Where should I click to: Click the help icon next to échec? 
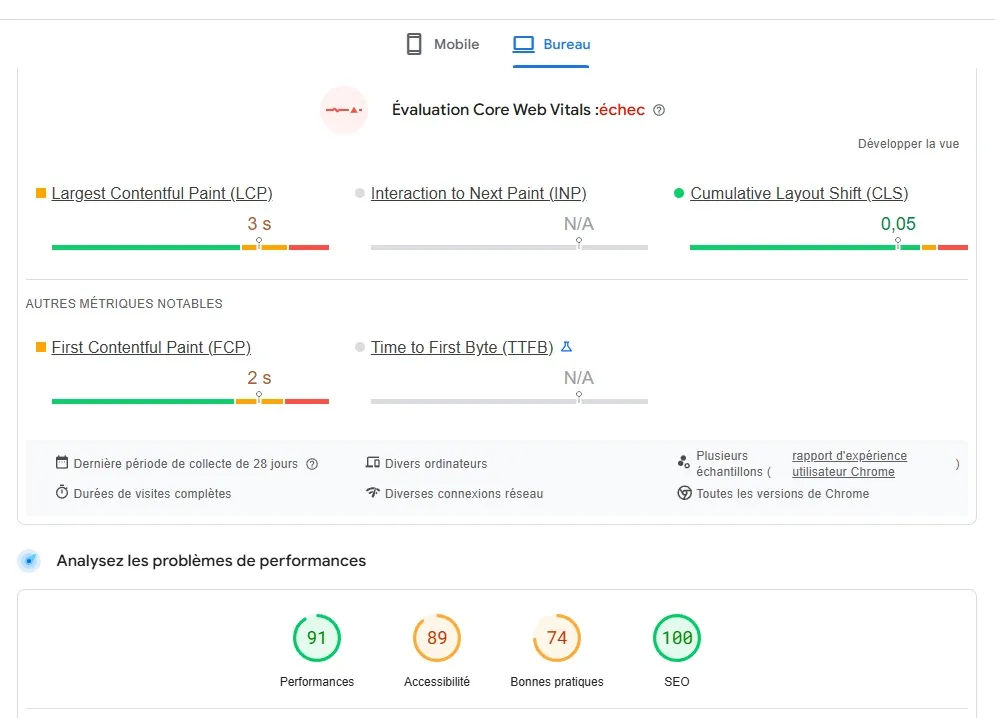click(x=659, y=110)
